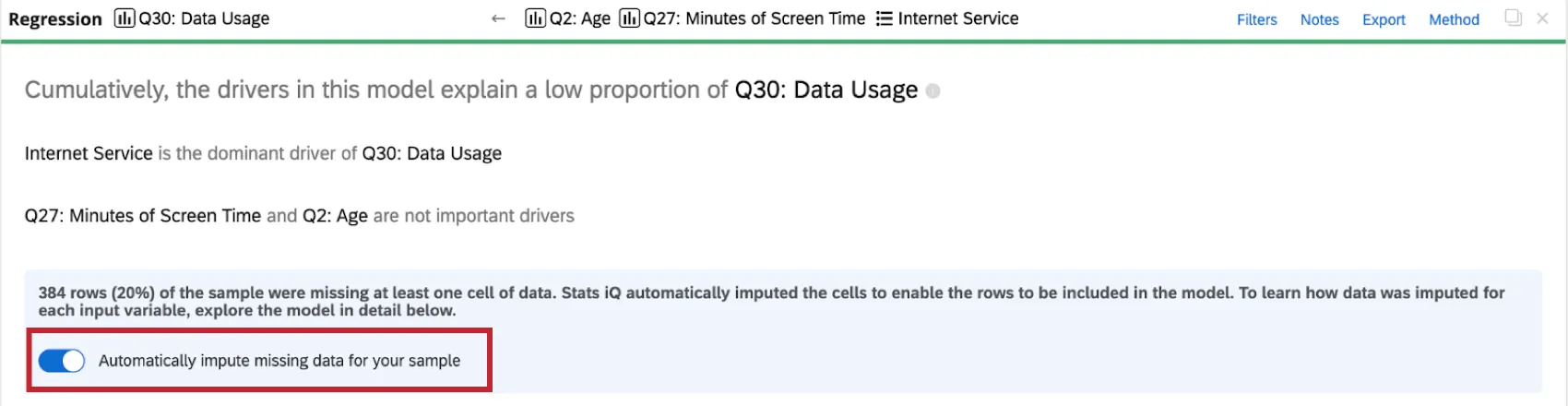The image size is (1568, 406).
Task: Disable automatic imputation of missing data toggle
Action: click(61, 361)
